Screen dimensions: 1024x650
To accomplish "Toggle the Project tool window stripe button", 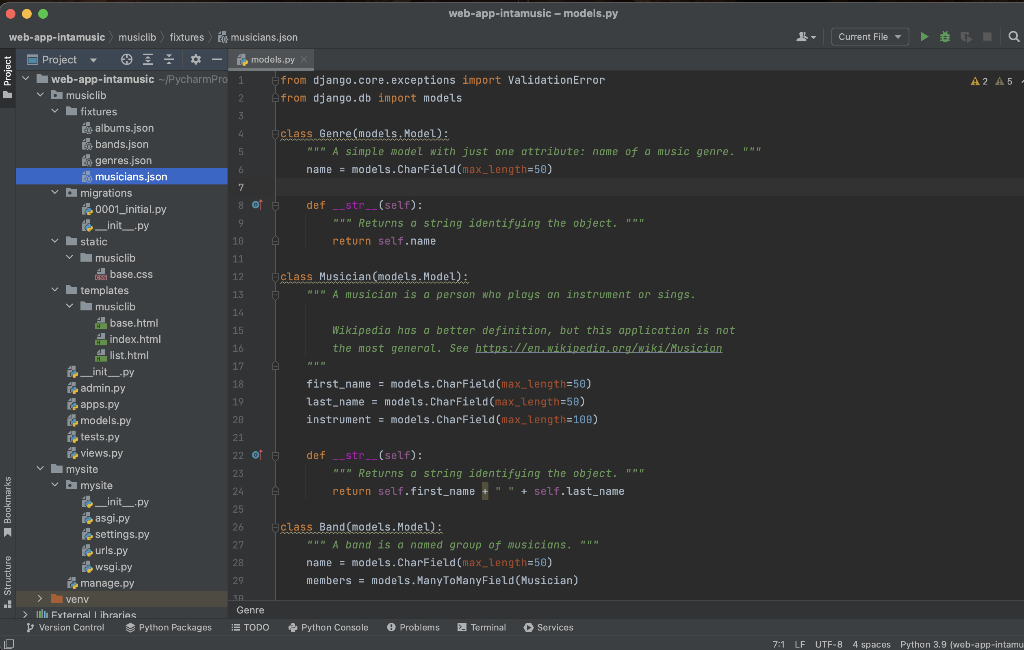I will [x=8, y=78].
